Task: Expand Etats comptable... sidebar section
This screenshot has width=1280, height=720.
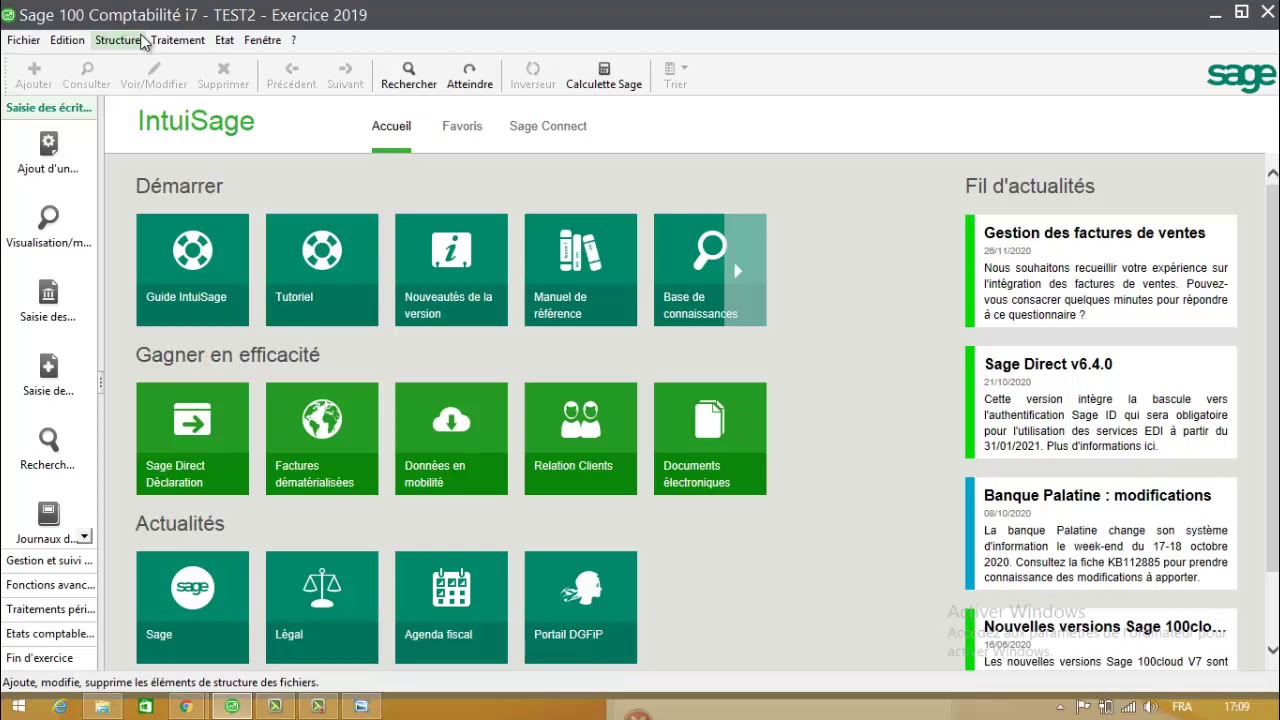Action: (x=49, y=634)
